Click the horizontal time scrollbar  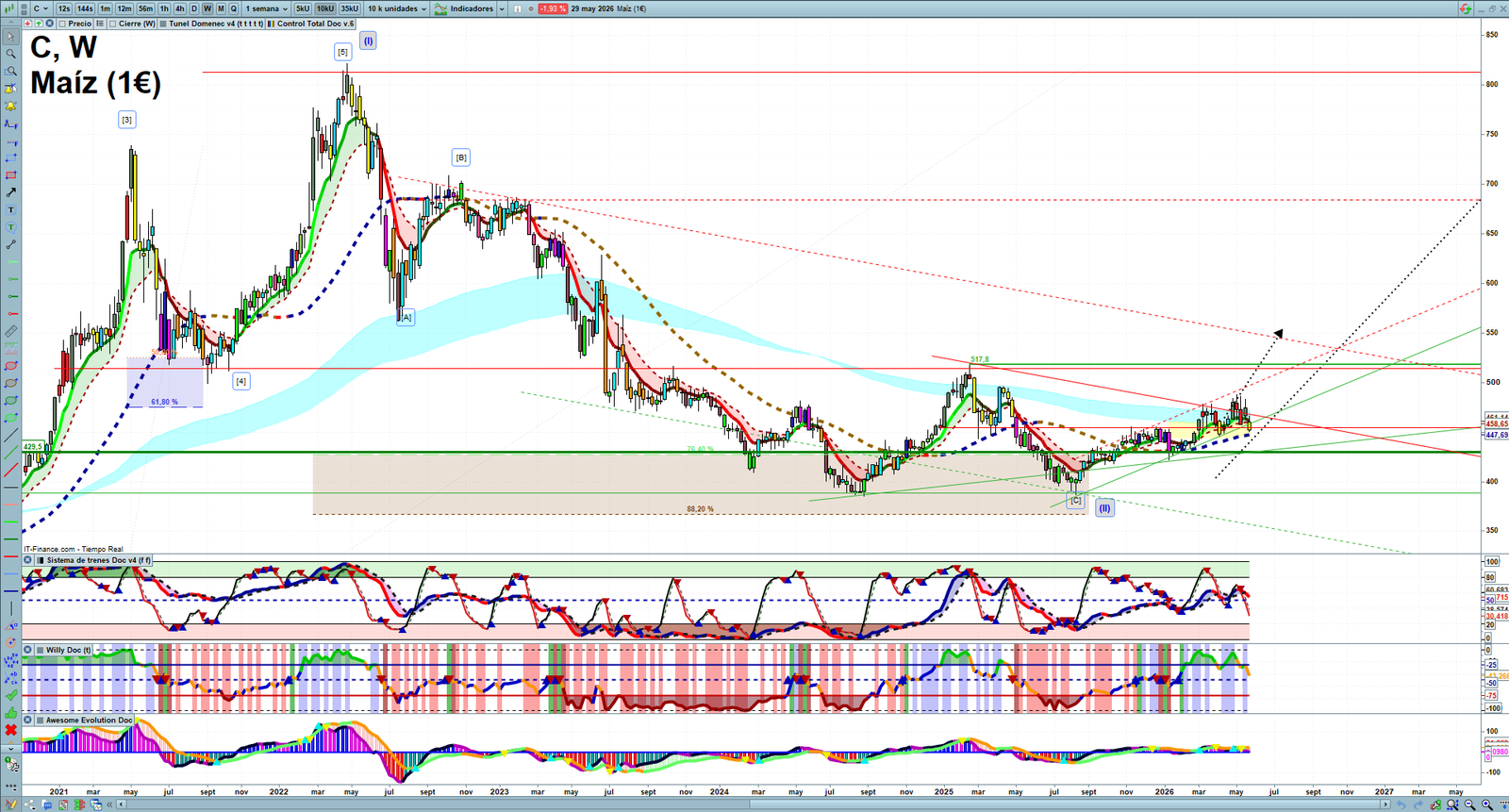coord(754,804)
